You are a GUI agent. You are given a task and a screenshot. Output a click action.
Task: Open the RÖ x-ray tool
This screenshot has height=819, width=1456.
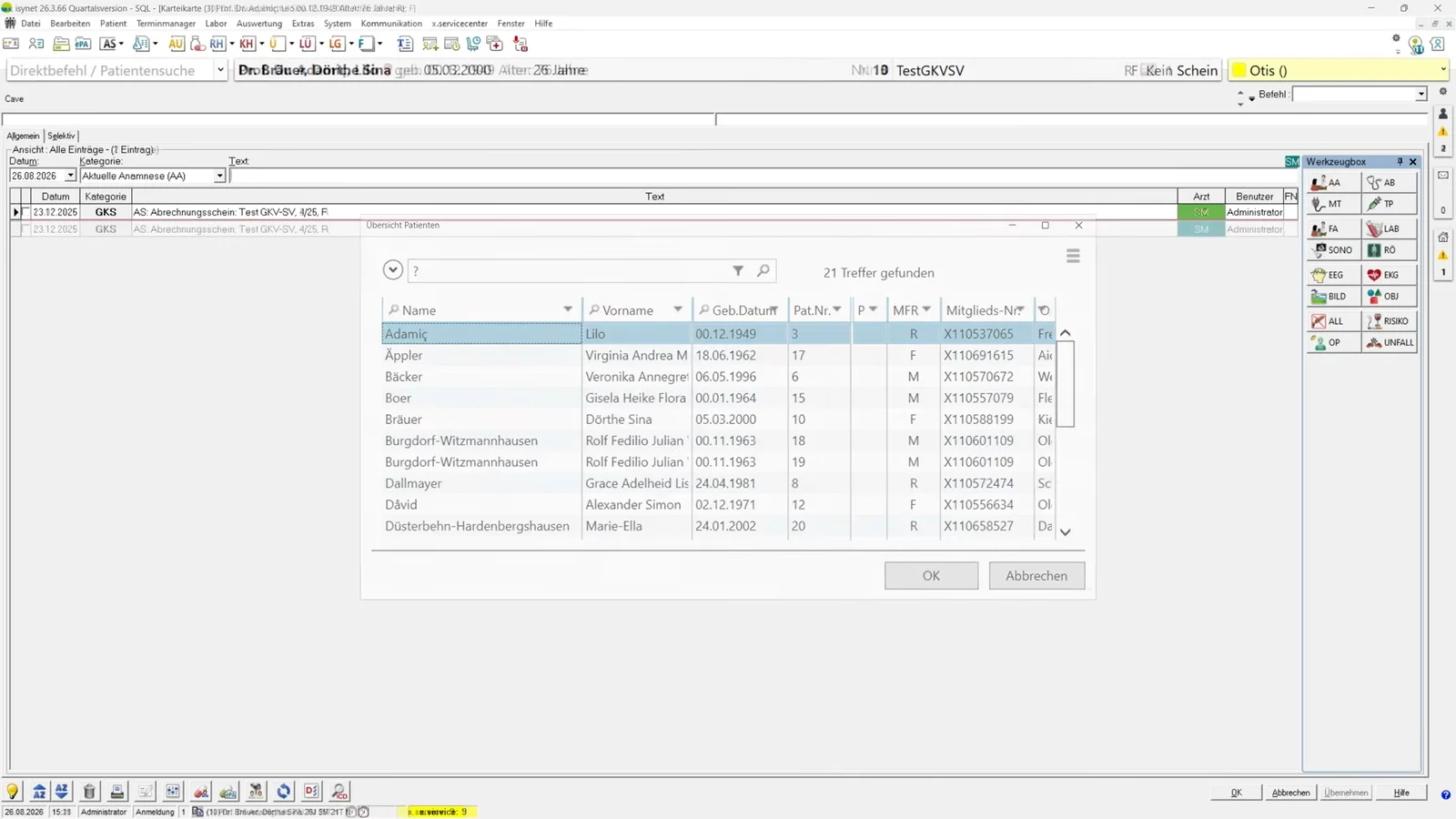(x=1389, y=250)
